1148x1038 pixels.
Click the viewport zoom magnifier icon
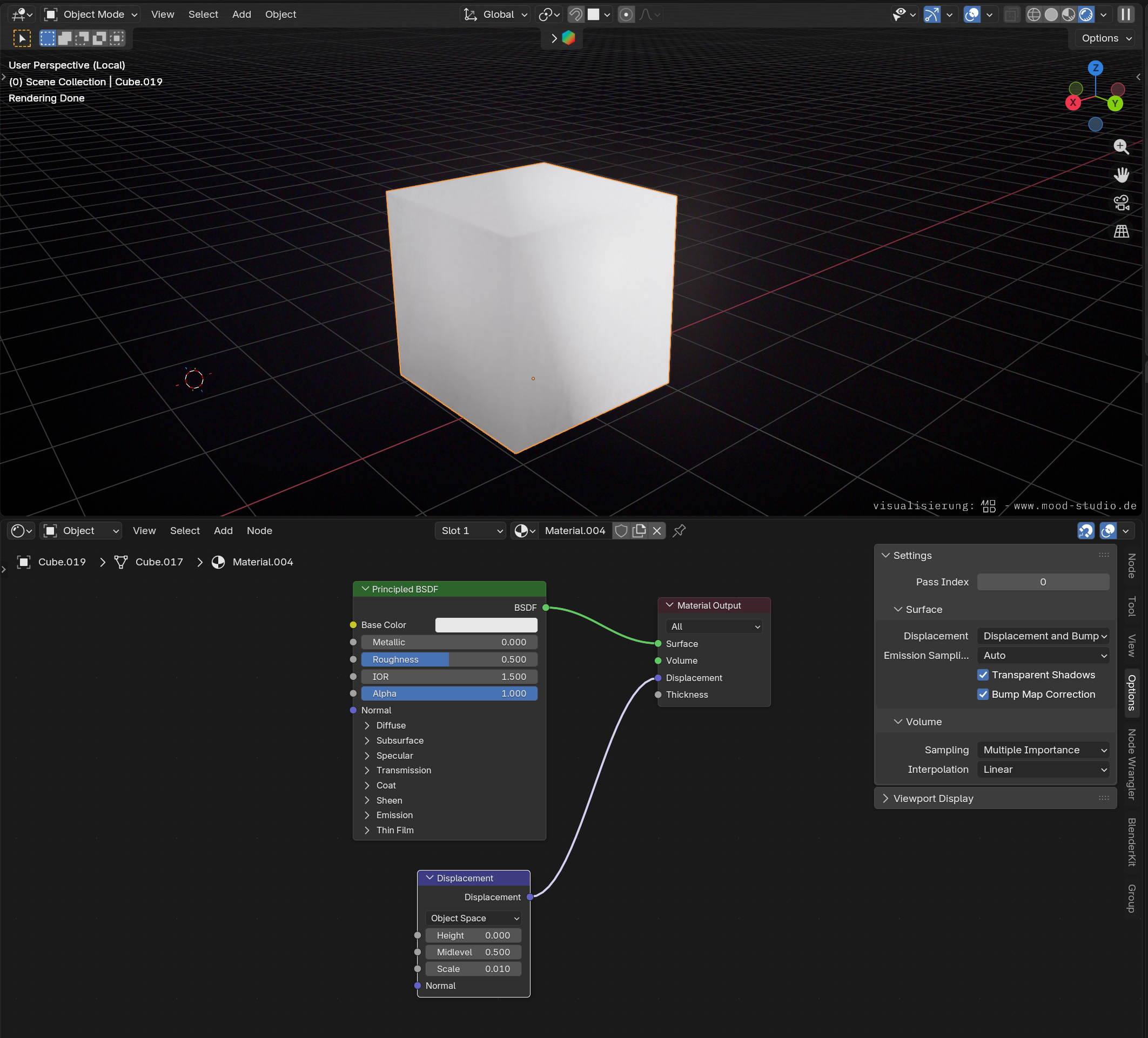click(1120, 146)
